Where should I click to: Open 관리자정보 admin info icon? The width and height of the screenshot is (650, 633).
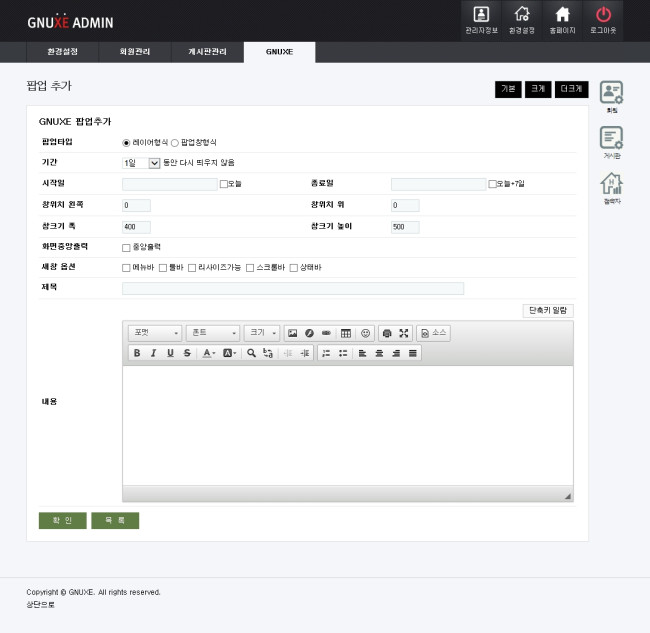[481, 19]
